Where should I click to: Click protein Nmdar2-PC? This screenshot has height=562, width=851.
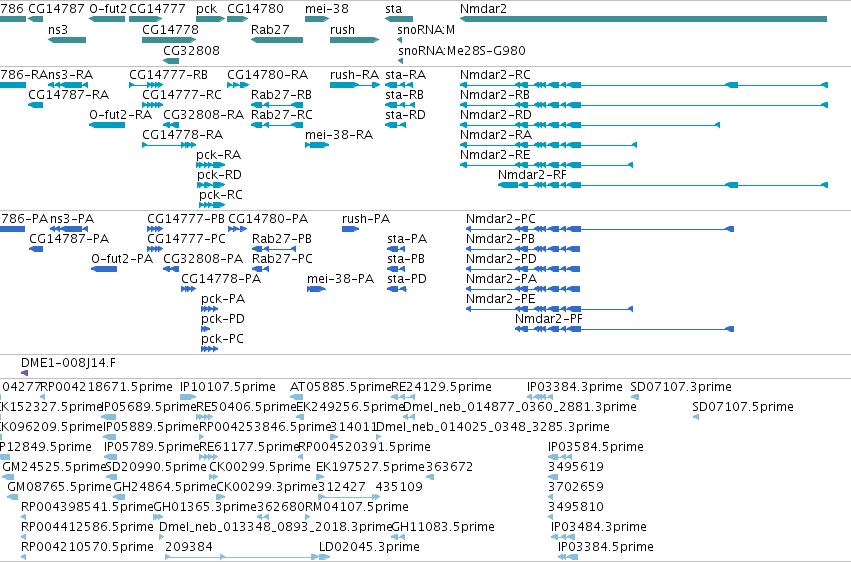coord(500,219)
